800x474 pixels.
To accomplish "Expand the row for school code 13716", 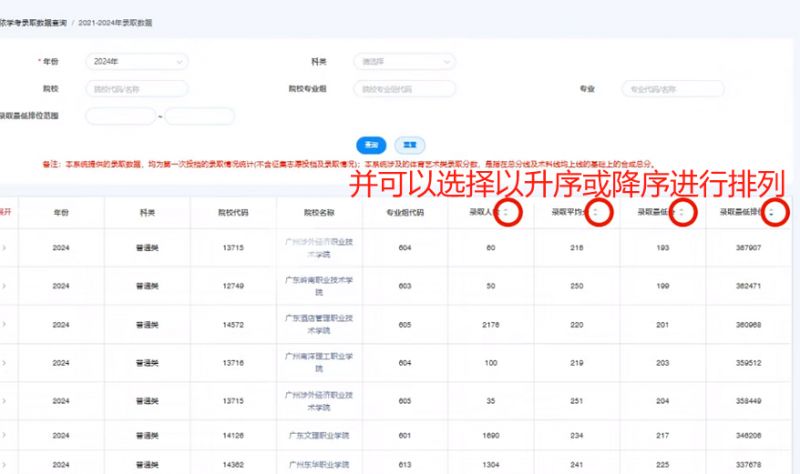I will pos(4,362).
